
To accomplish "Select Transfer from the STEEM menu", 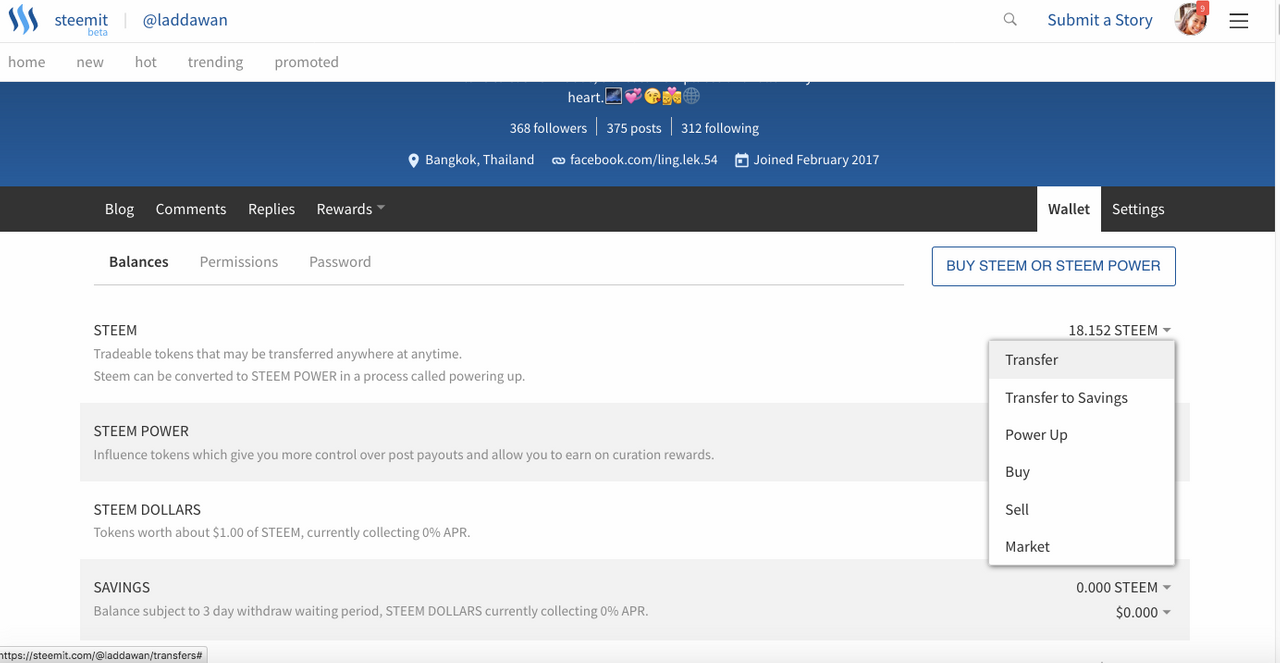I will (x=1082, y=360).
